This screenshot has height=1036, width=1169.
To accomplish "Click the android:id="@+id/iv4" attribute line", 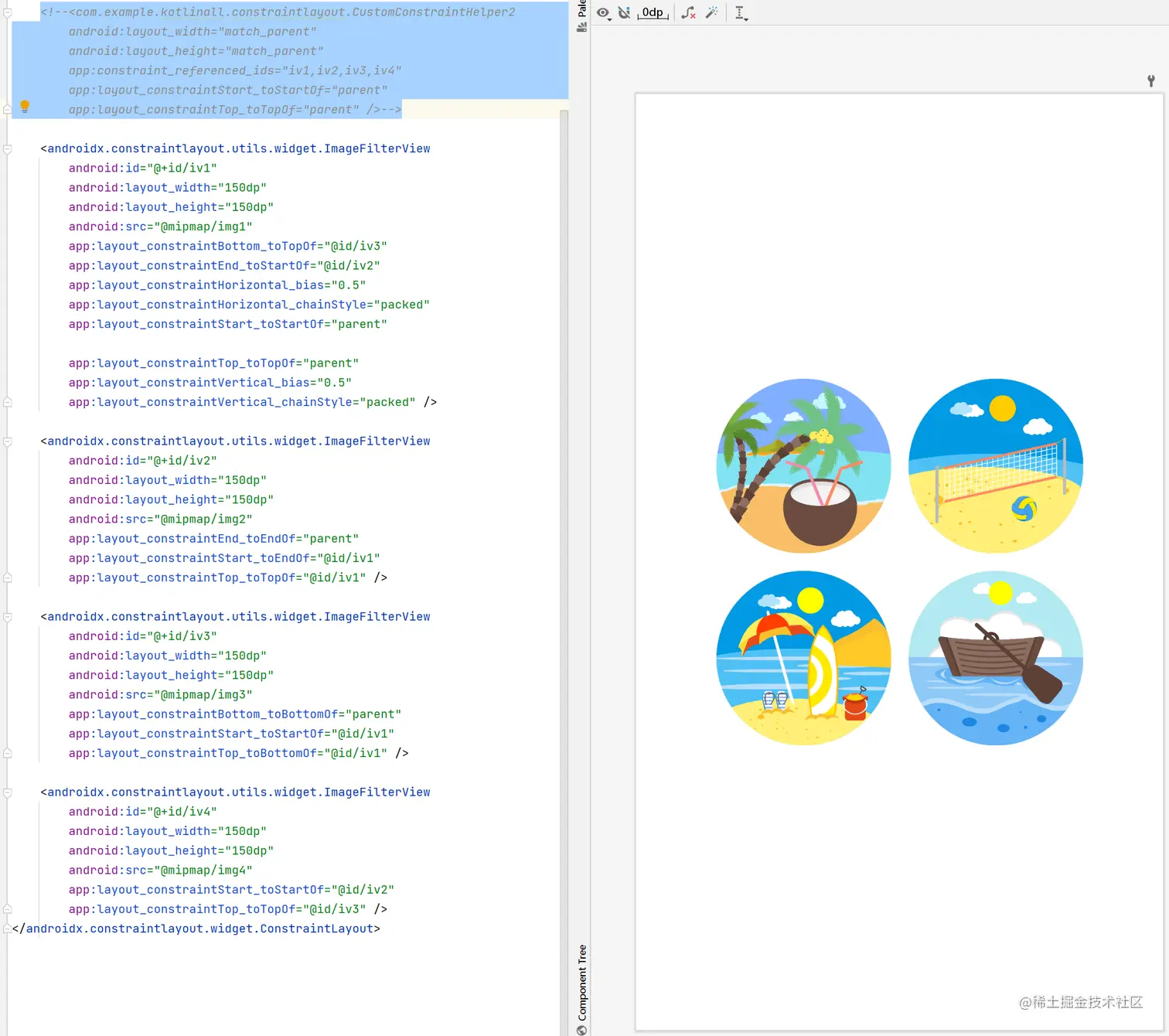I will coord(142,812).
